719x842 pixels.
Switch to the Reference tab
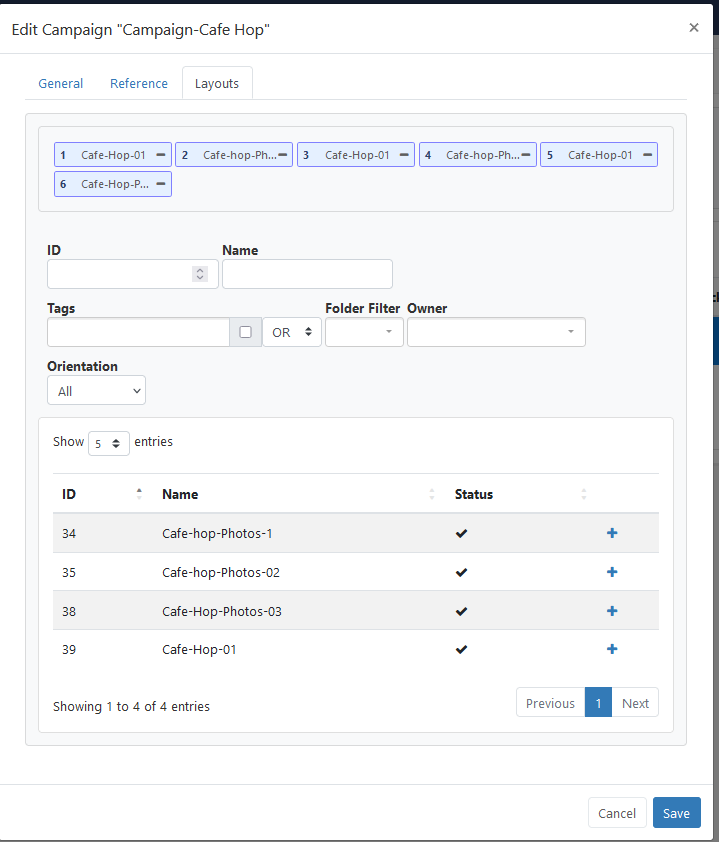139,84
